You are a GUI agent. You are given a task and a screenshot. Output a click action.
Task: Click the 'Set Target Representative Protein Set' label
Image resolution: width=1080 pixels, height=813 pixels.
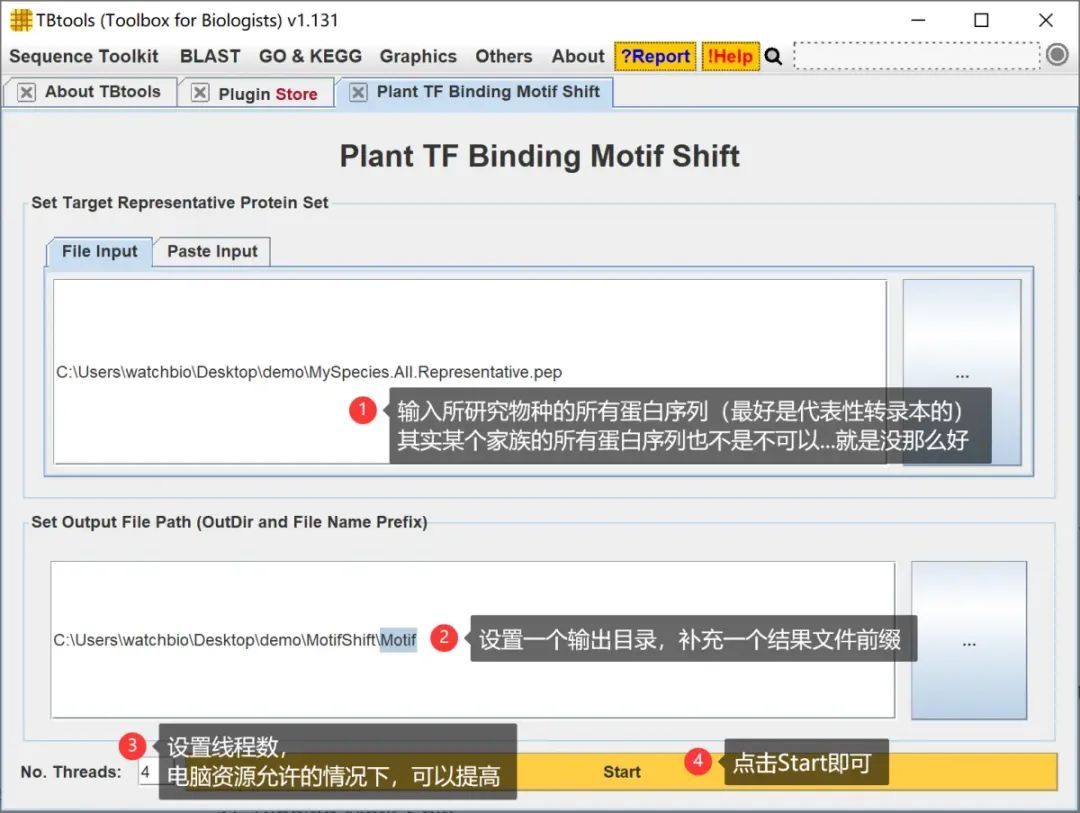click(180, 203)
